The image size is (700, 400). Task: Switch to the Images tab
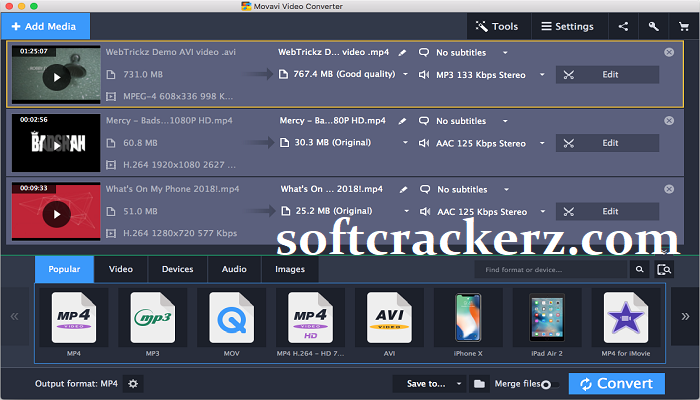pyautogui.click(x=290, y=269)
